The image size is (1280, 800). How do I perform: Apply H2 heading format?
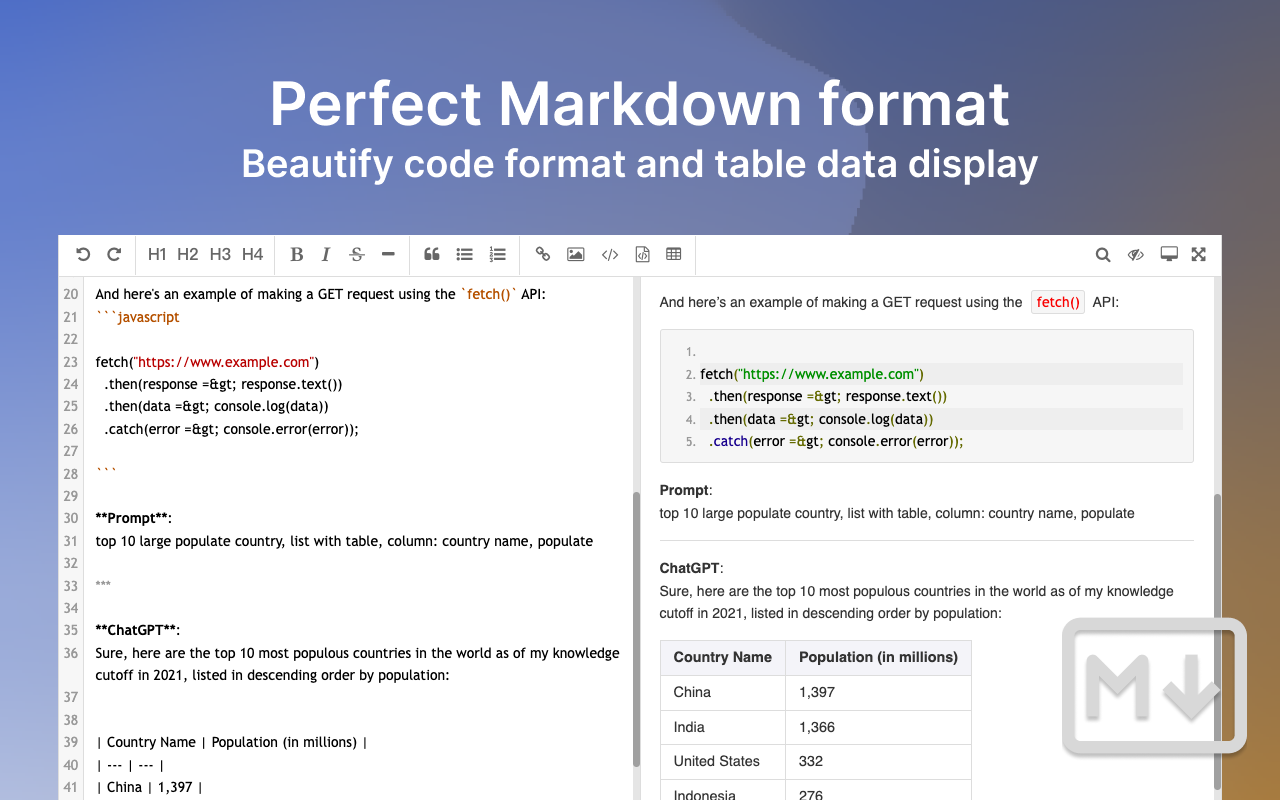point(188,255)
